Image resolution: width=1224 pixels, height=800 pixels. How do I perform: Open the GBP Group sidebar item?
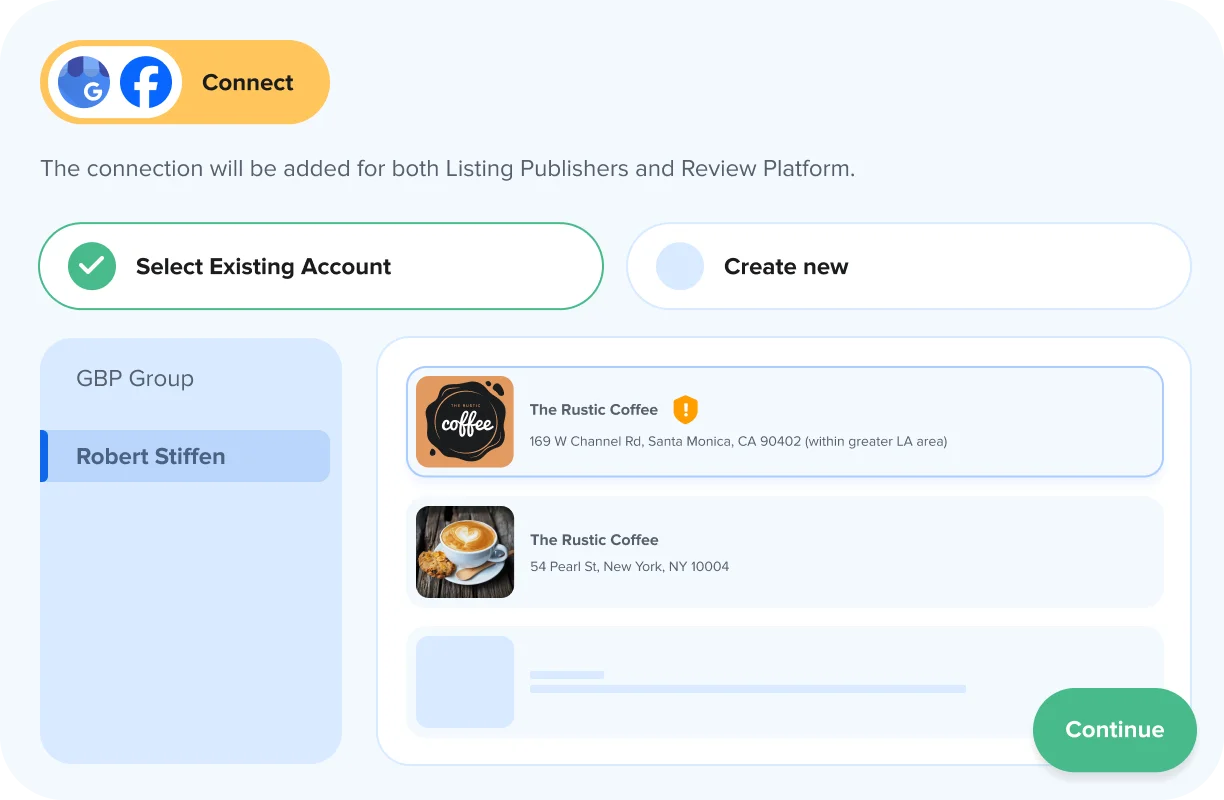tap(135, 379)
